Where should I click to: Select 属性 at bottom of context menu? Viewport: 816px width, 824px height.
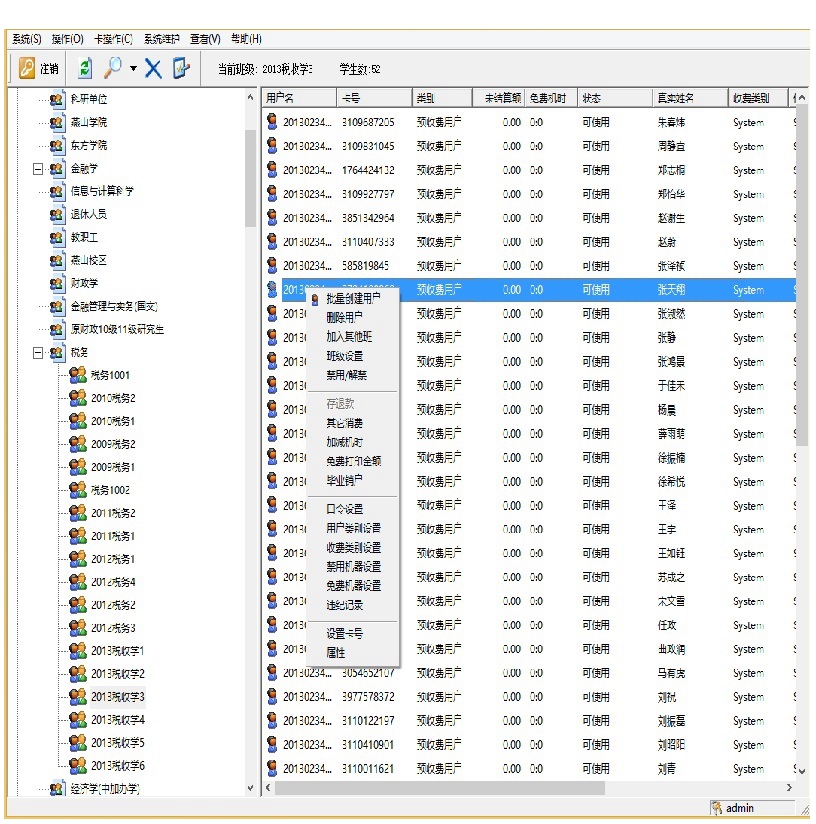click(336, 652)
